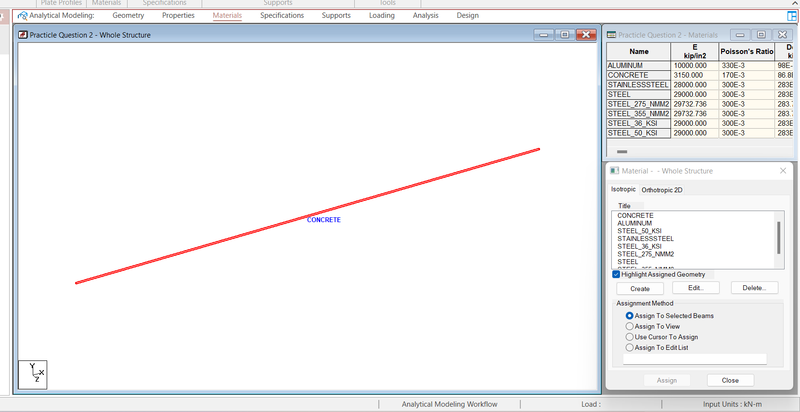The image size is (800, 412).
Task: Select STEEL in the Title list
Action: tap(628, 262)
